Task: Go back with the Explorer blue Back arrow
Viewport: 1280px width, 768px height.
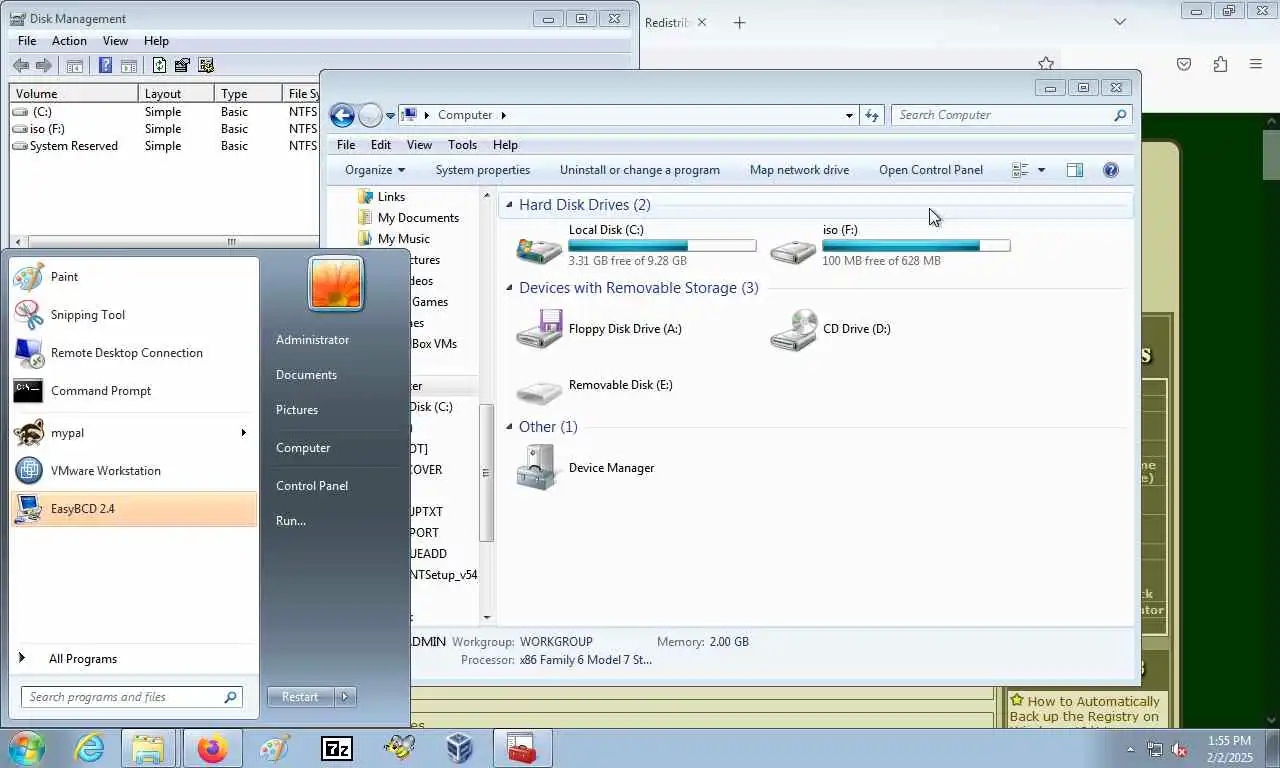Action: [342, 115]
